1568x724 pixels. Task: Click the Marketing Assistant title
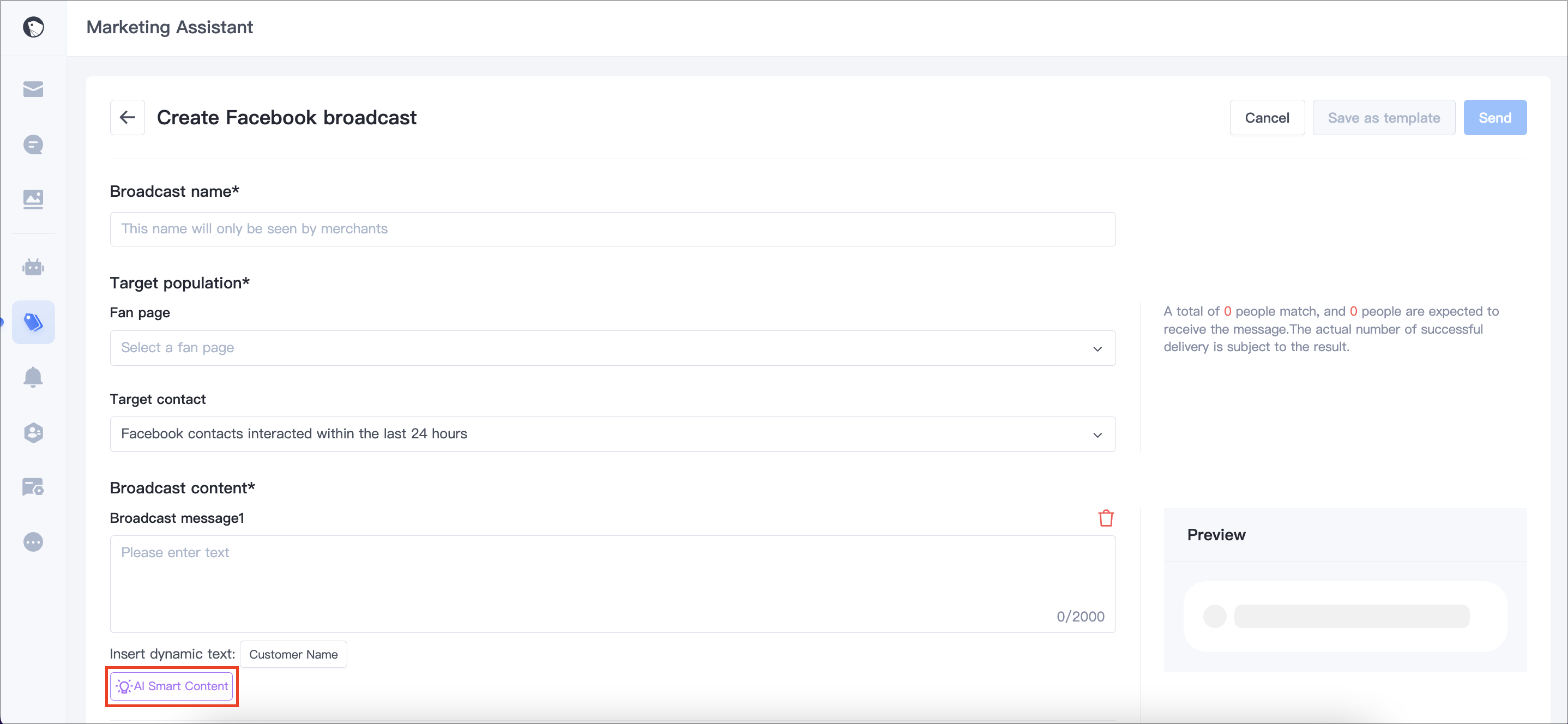pos(169,27)
